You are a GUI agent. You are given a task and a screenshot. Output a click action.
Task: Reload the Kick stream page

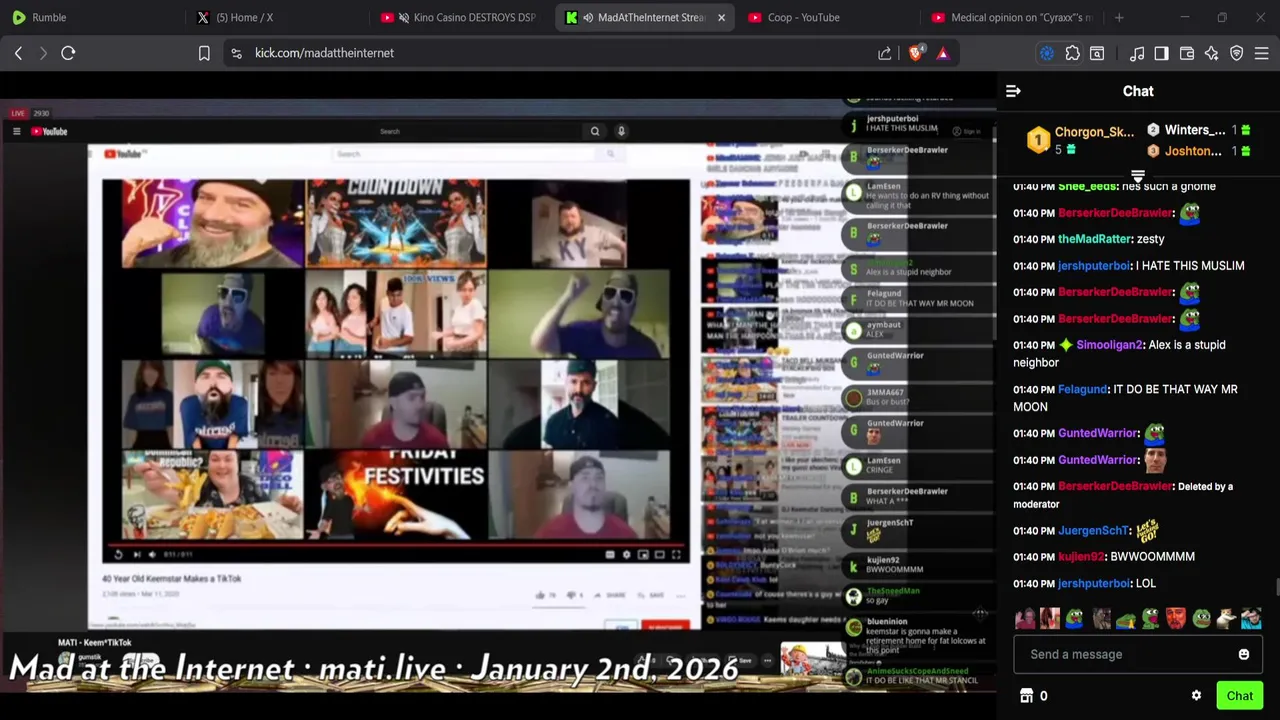(68, 53)
